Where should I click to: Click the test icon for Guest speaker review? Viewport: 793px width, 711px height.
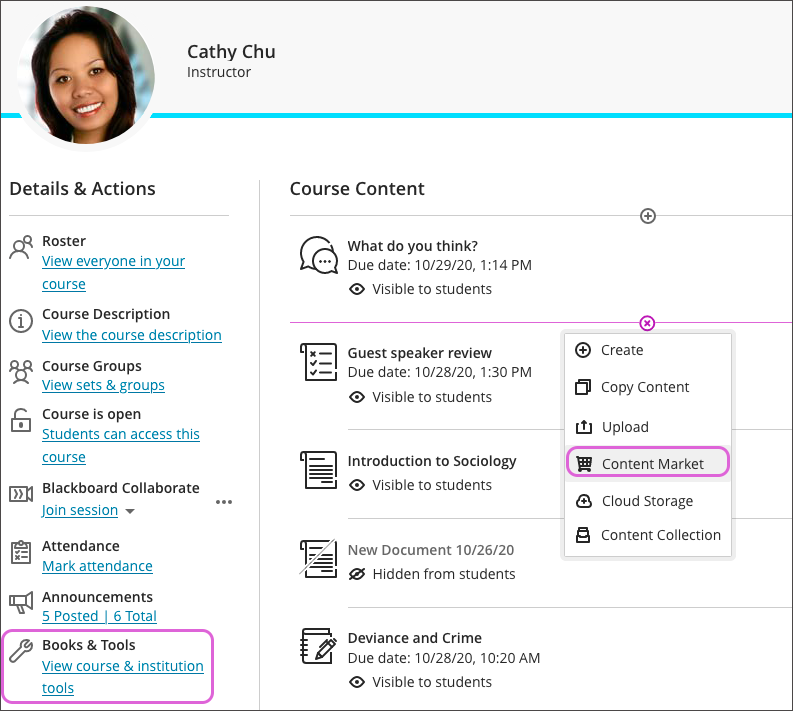319,362
